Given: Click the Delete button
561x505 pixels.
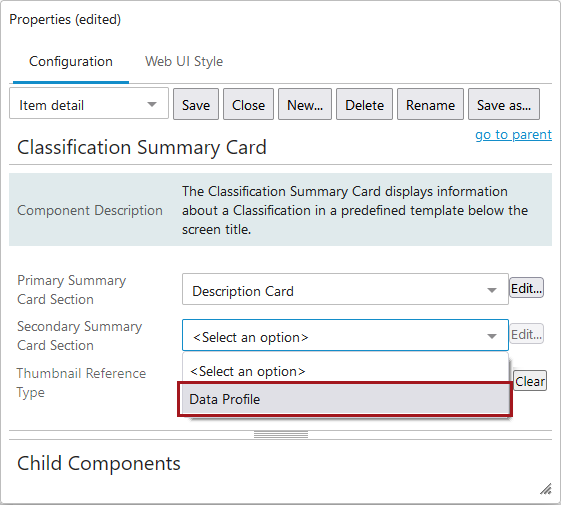Looking at the screenshot, I should [x=364, y=104].
